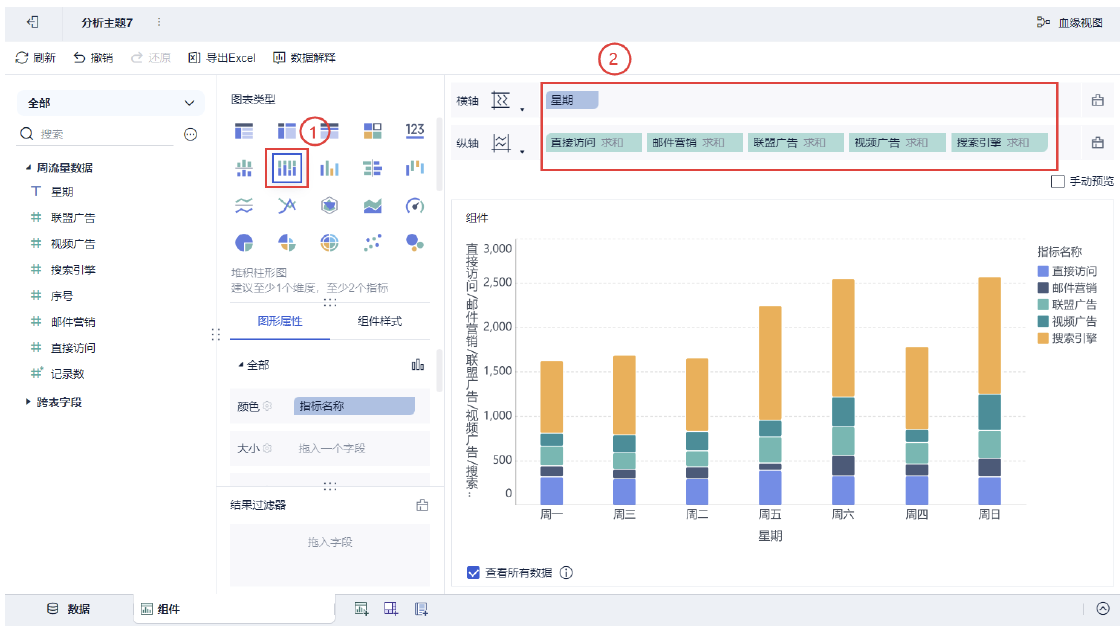Expand the 跨表字段 tree node
1120x626 pixels.
[28, 402]
